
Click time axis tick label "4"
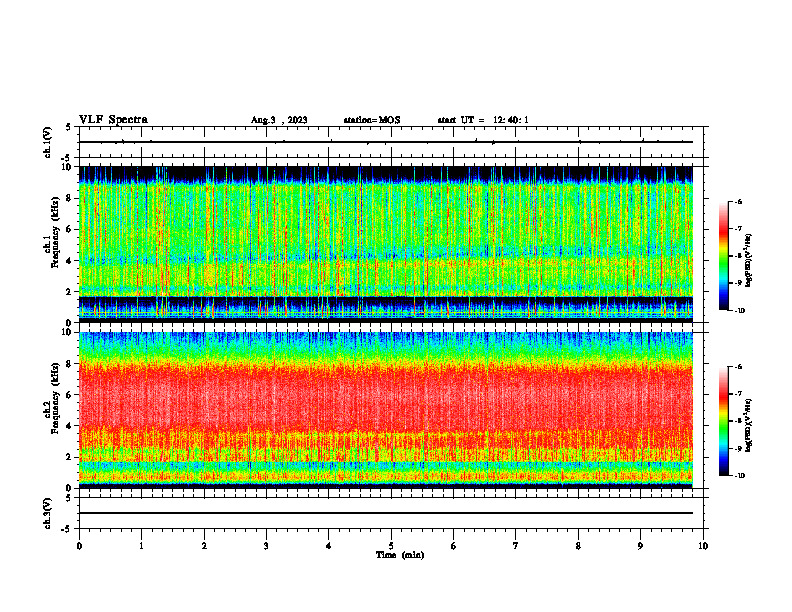328,546
